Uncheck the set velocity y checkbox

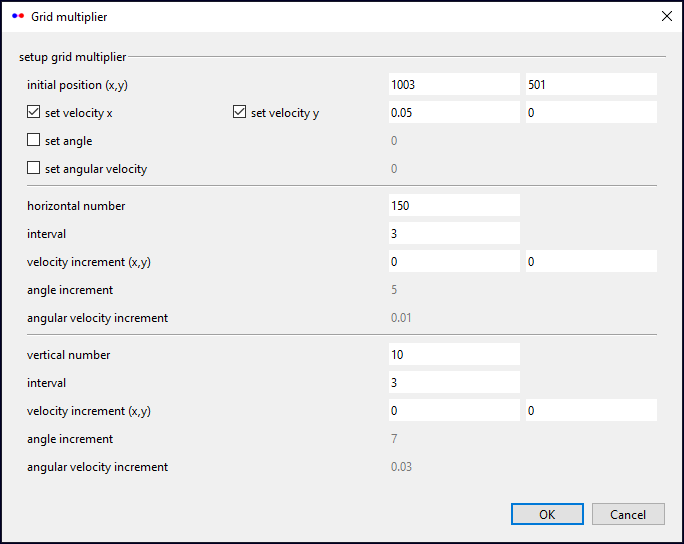239,113
